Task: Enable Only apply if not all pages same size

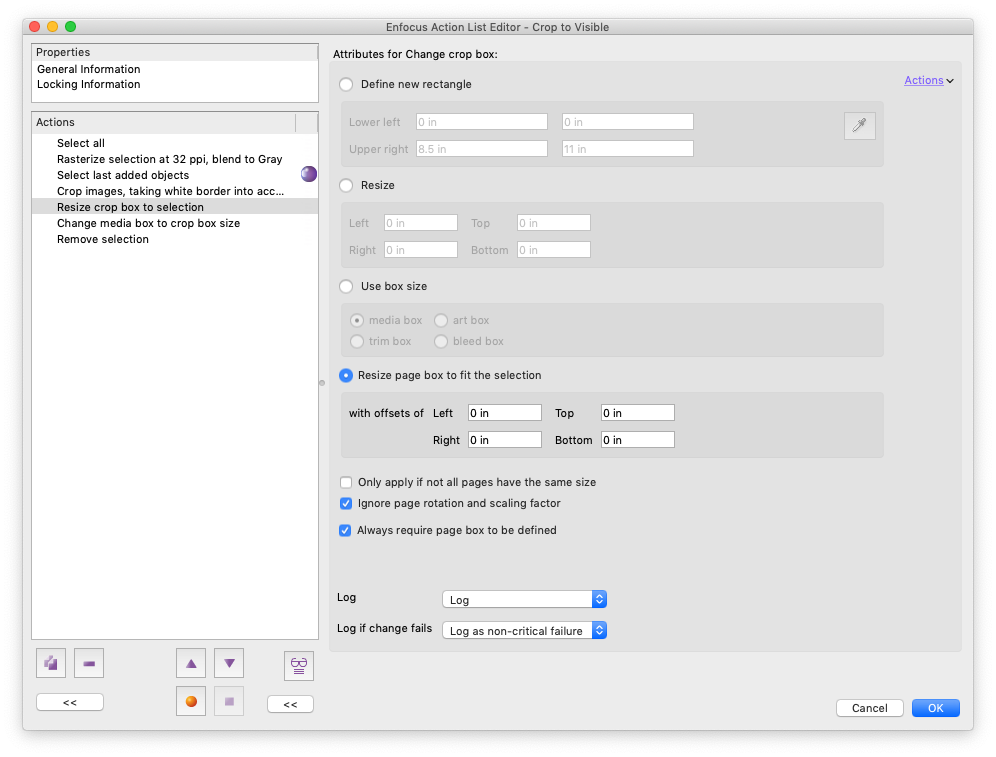Action: click(x=347, y=482)
